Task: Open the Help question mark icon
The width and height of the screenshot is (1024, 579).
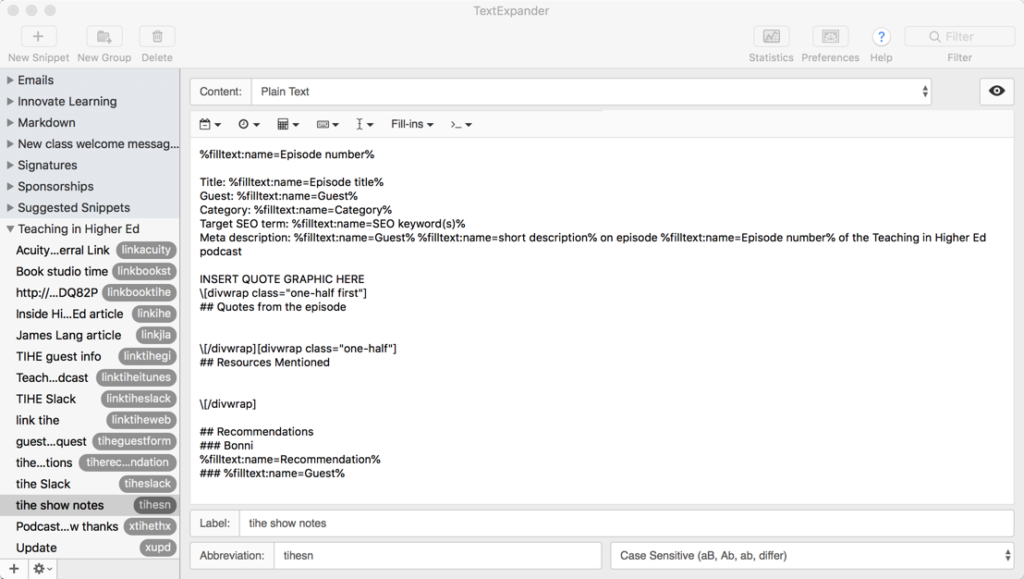Action: 881,37
